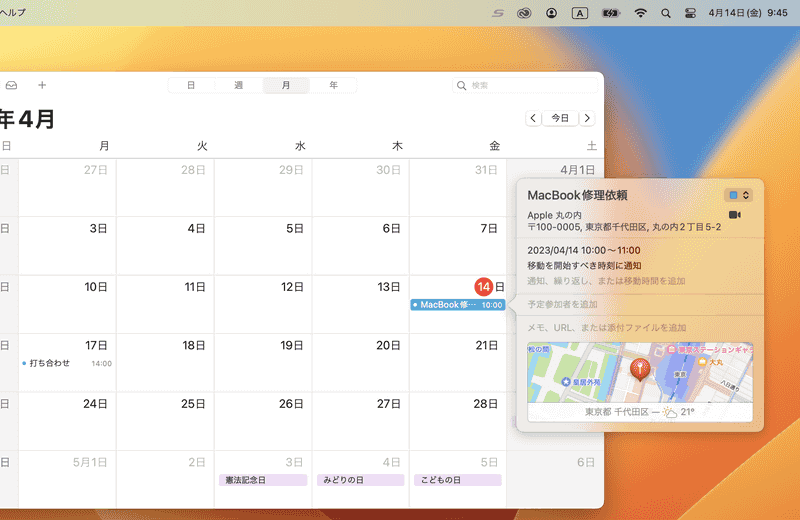Switch to the 年 (year) view tab
This screenshot has height=520, width=800.
[x=333, y=85]
